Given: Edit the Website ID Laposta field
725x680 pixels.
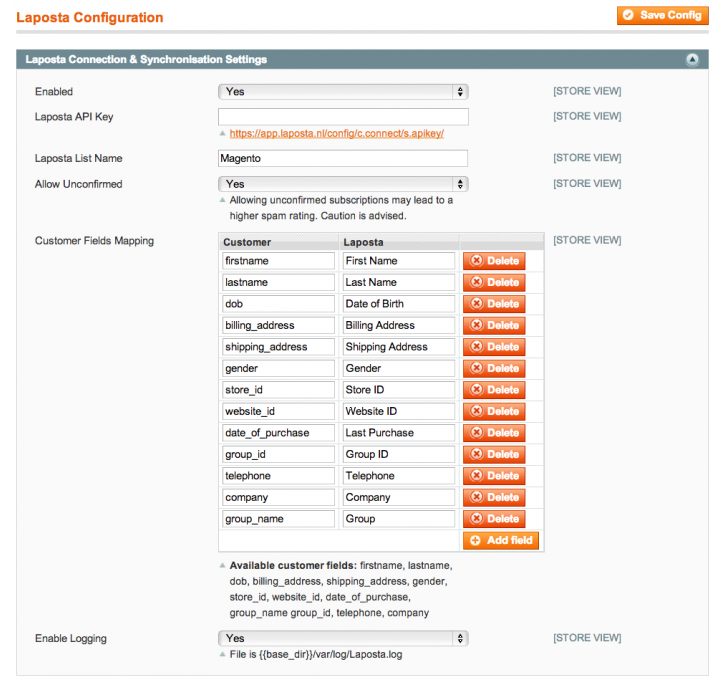Looking at the screenshot, I should 399,411.
